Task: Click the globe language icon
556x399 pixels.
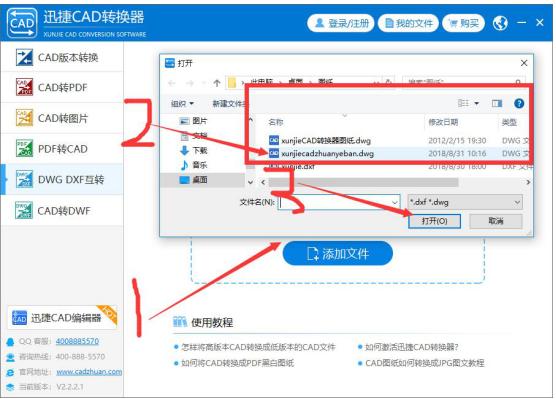Action: (x=500, y=23)
